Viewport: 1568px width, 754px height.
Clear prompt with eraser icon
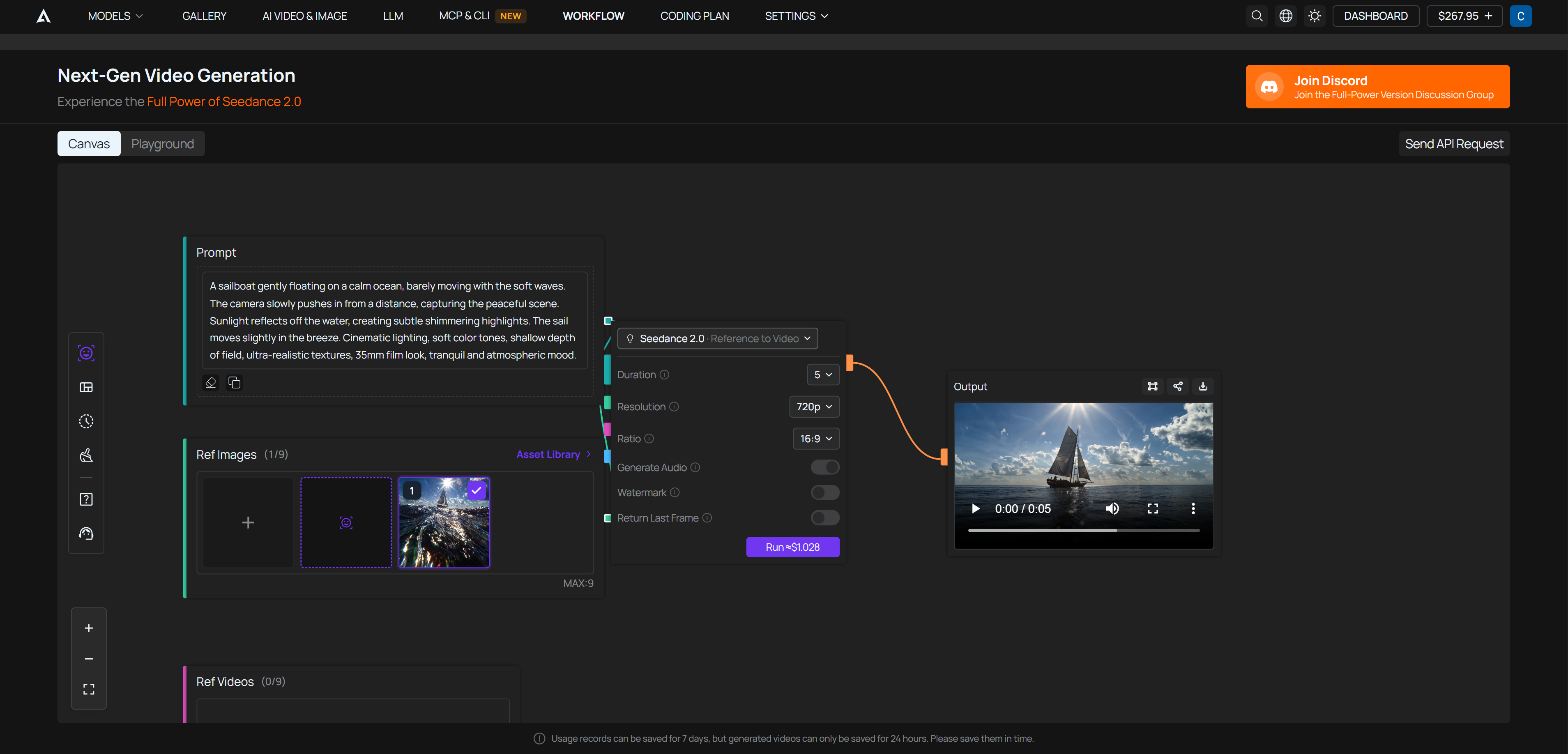click(x=211, y=382)
